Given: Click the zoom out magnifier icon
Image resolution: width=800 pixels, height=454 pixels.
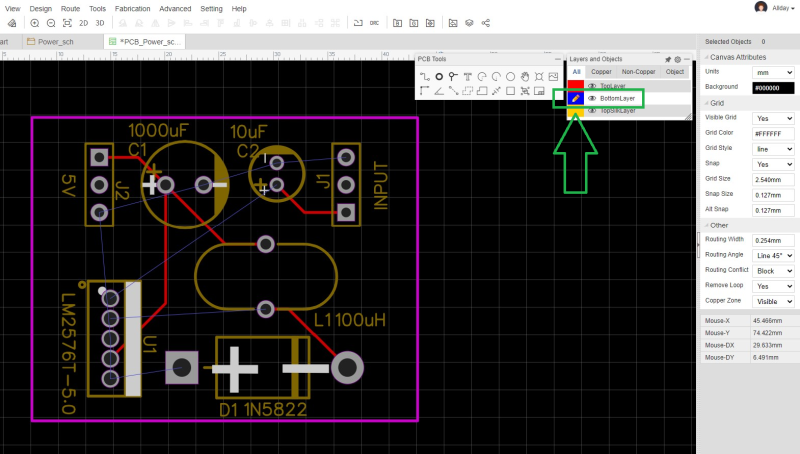Looking at the screenshot, I should pyautogui.click(x=51, y=23).
